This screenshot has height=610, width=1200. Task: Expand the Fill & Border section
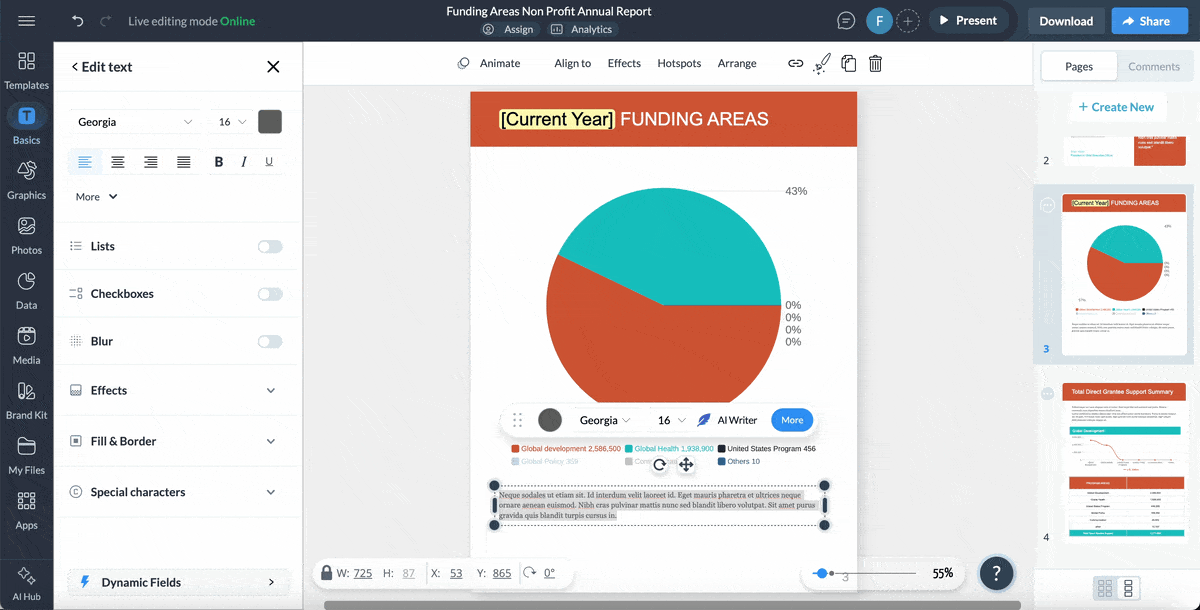(x=176, y=441)
